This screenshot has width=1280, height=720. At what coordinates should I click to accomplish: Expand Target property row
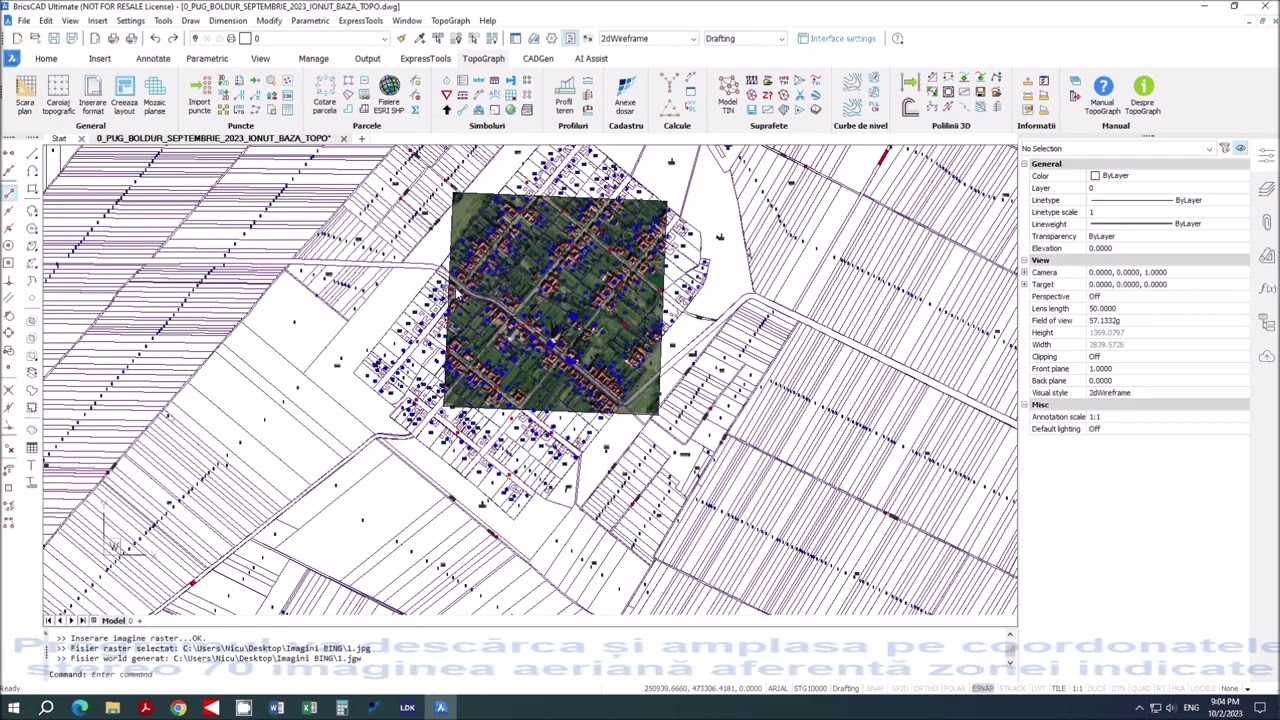click(x=1024, y=284)
